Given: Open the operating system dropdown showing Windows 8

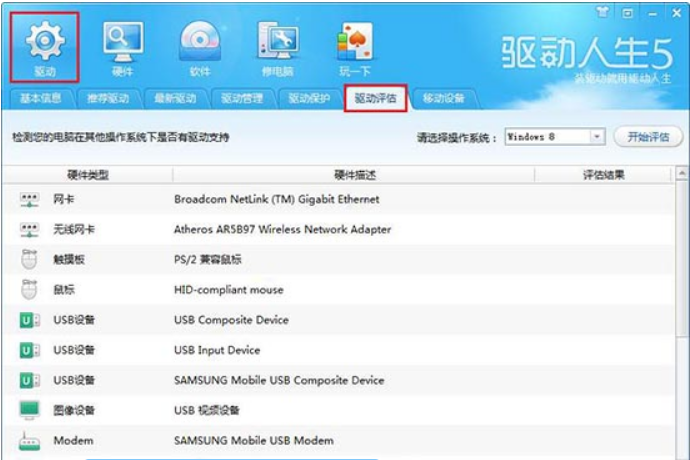Looking at the screenshot, I should (x=555, y=137).
